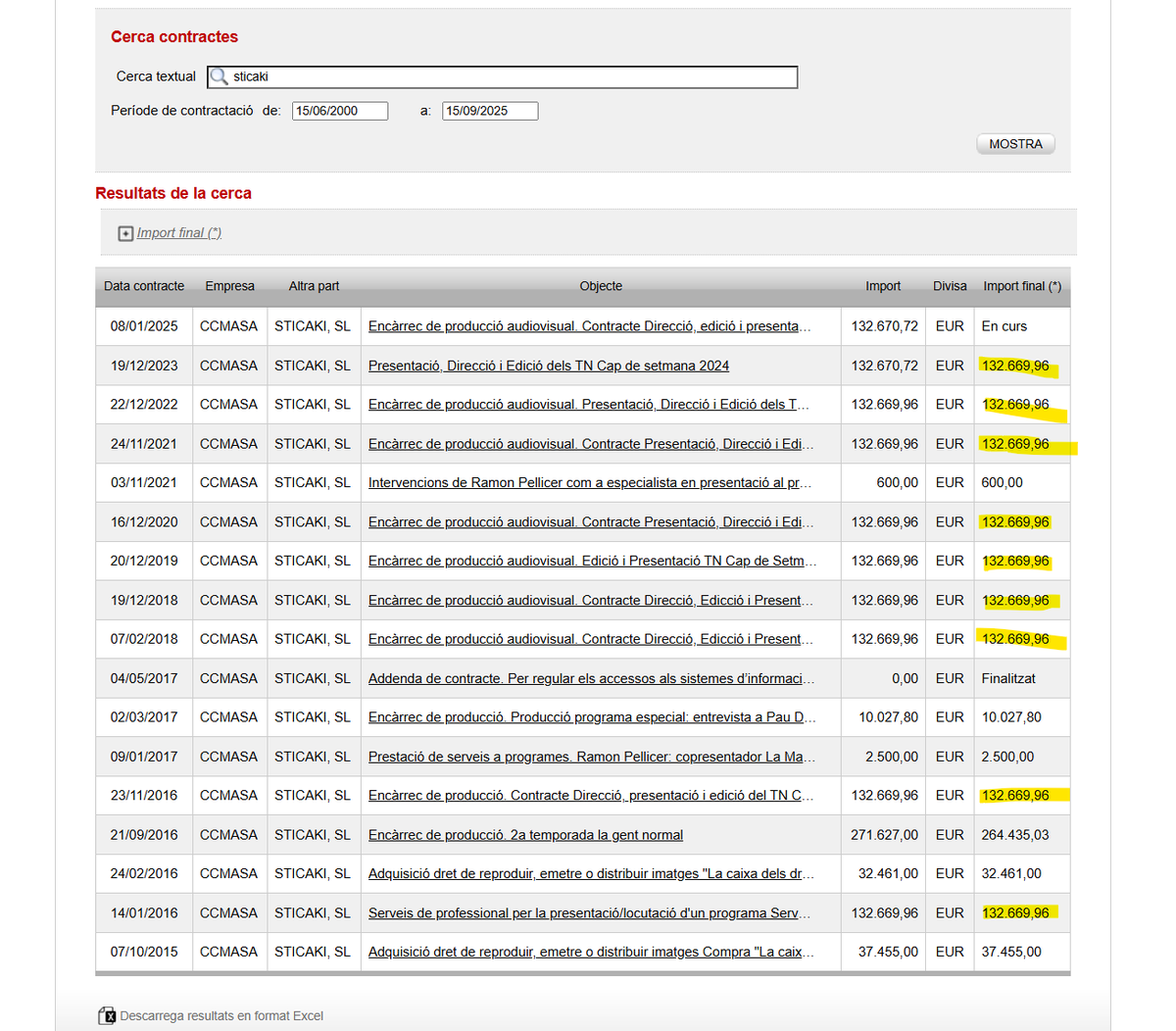1176x1031 pixels.
Task: Click the 2.500,00 value in Import column
Action: 893,757
